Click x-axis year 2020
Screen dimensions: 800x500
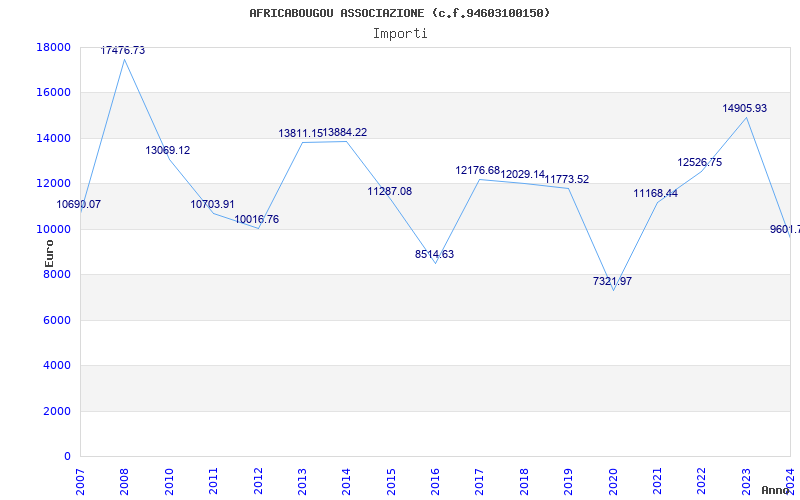[x=613, y=481]
